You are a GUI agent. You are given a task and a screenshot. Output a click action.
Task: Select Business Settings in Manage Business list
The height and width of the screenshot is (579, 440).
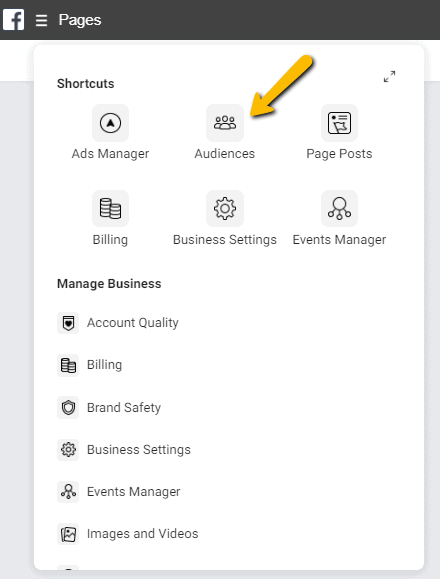point(139,450)
